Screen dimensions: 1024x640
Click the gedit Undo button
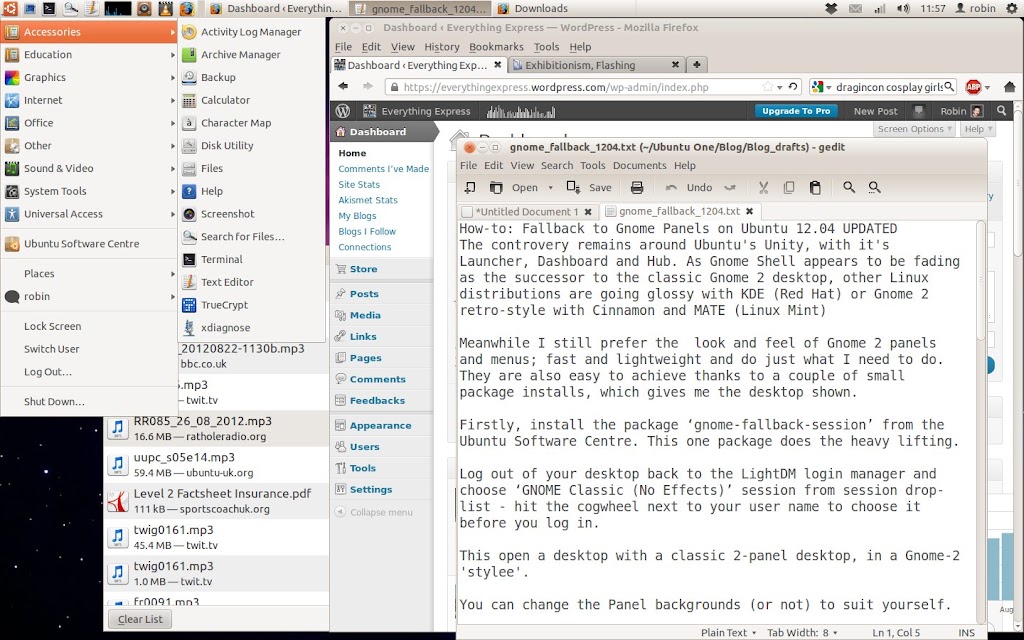point(689,187)
